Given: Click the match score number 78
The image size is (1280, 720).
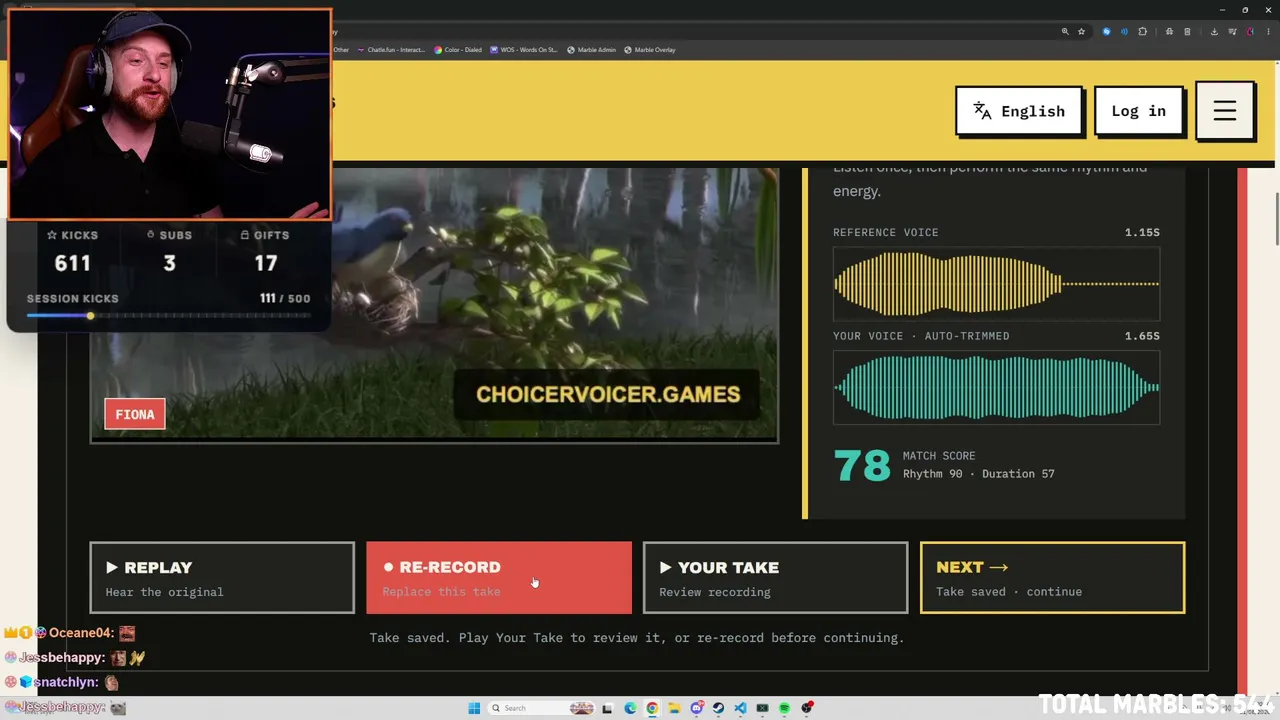Looking at the screenshot, I should 862,465.
